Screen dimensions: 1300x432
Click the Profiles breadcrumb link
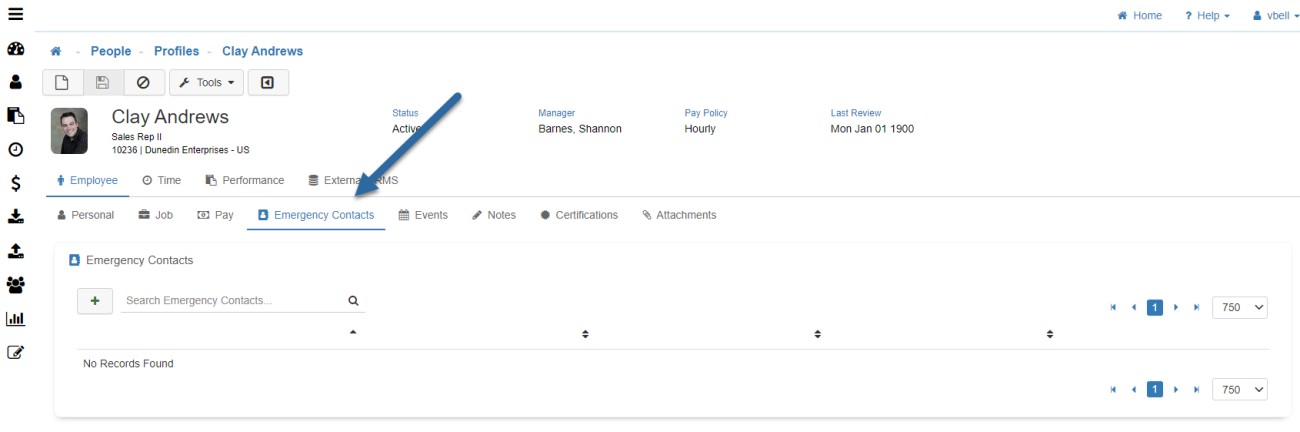[x=176, y=51]
